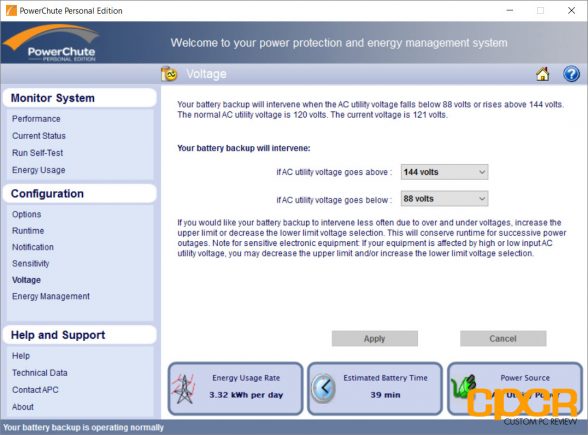Click the Estimated Battery Time clock icon
Image resolution: width=588 pixels, height=435 pixels.
pyautogui.click(x=324, y=388)
